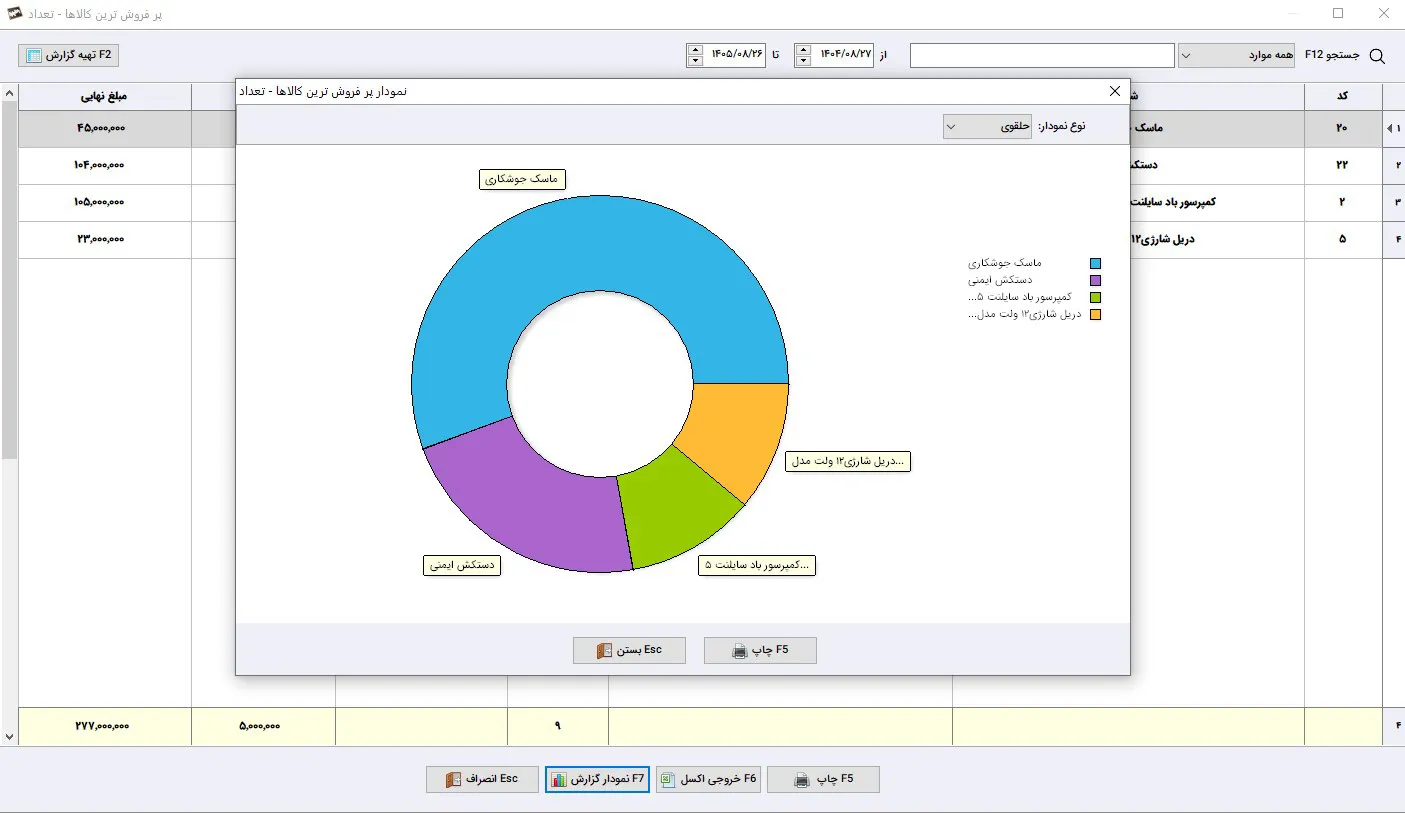Click the کد column header
The image size is (1405, 813).
coord(1343,96)
